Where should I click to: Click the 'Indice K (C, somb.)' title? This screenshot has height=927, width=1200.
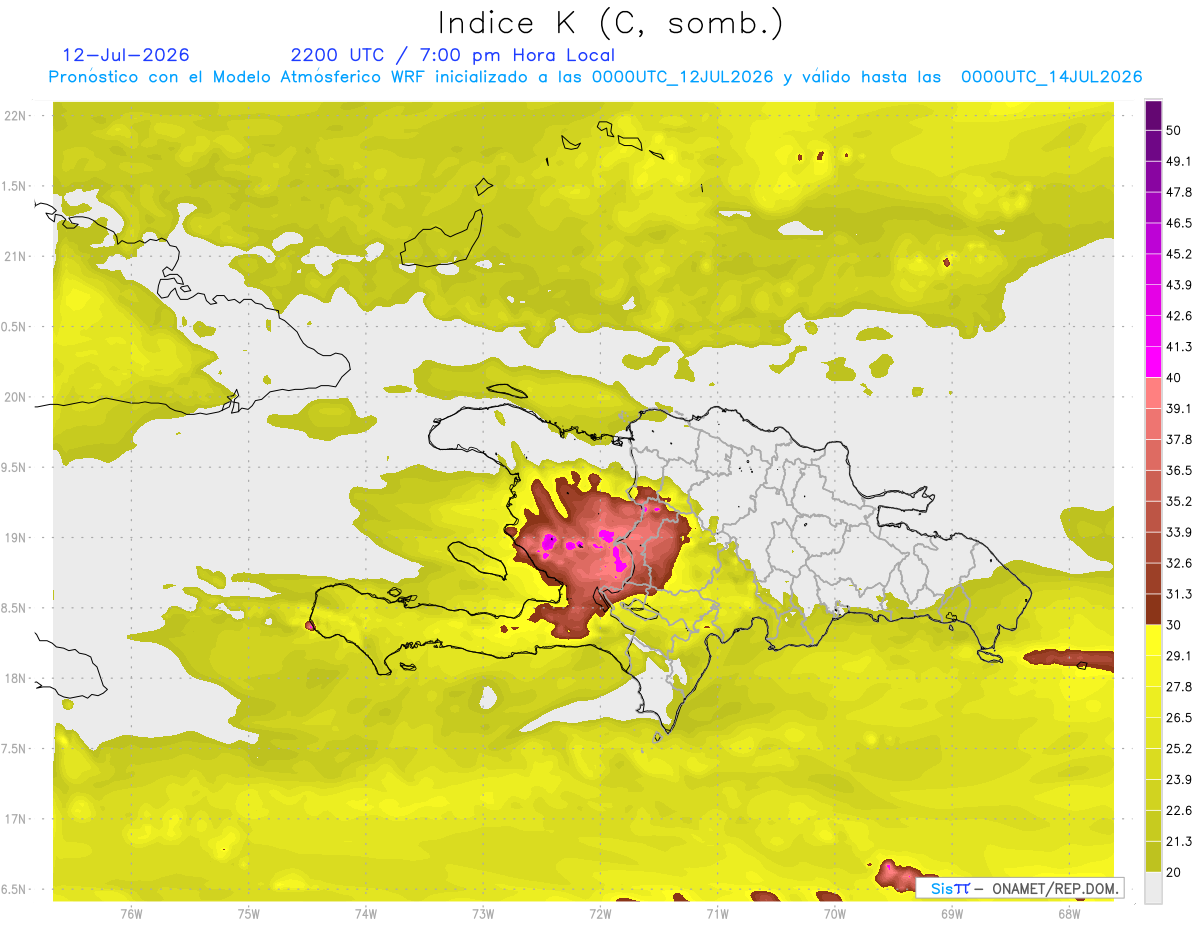coord(611,22)
